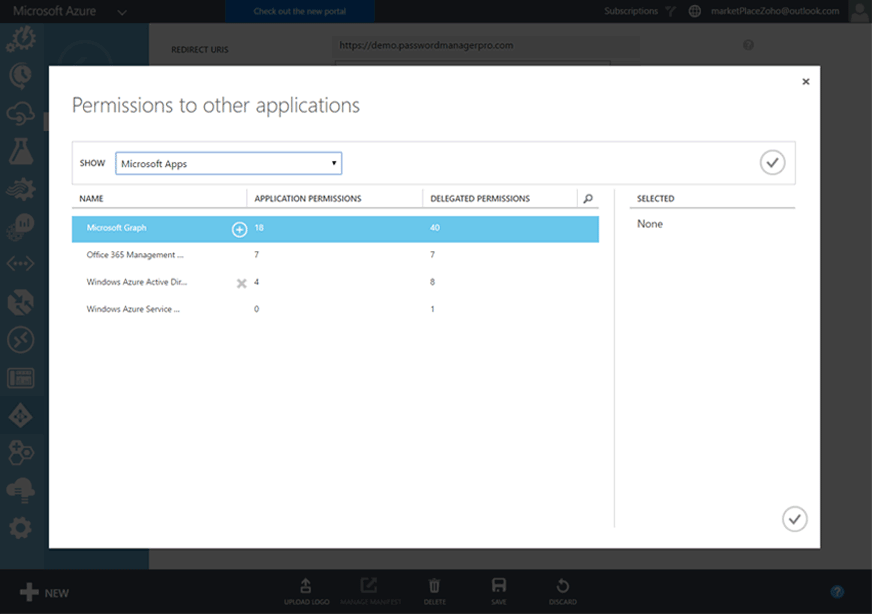Click the Discard icon in bottom bar
The height and width of the screenshot is (614, 872).
coord(562,590)
